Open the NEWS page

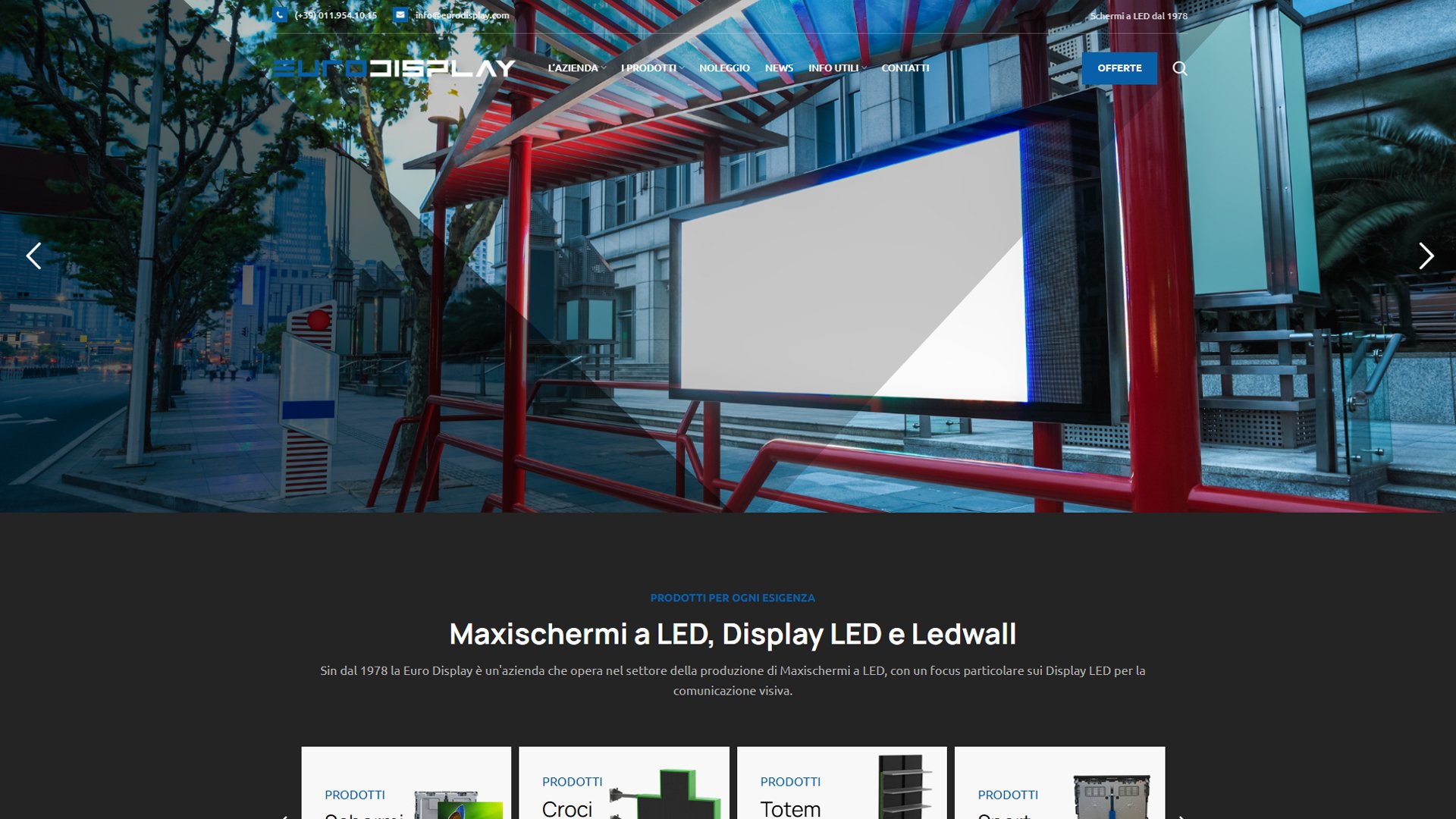[779, 68]
